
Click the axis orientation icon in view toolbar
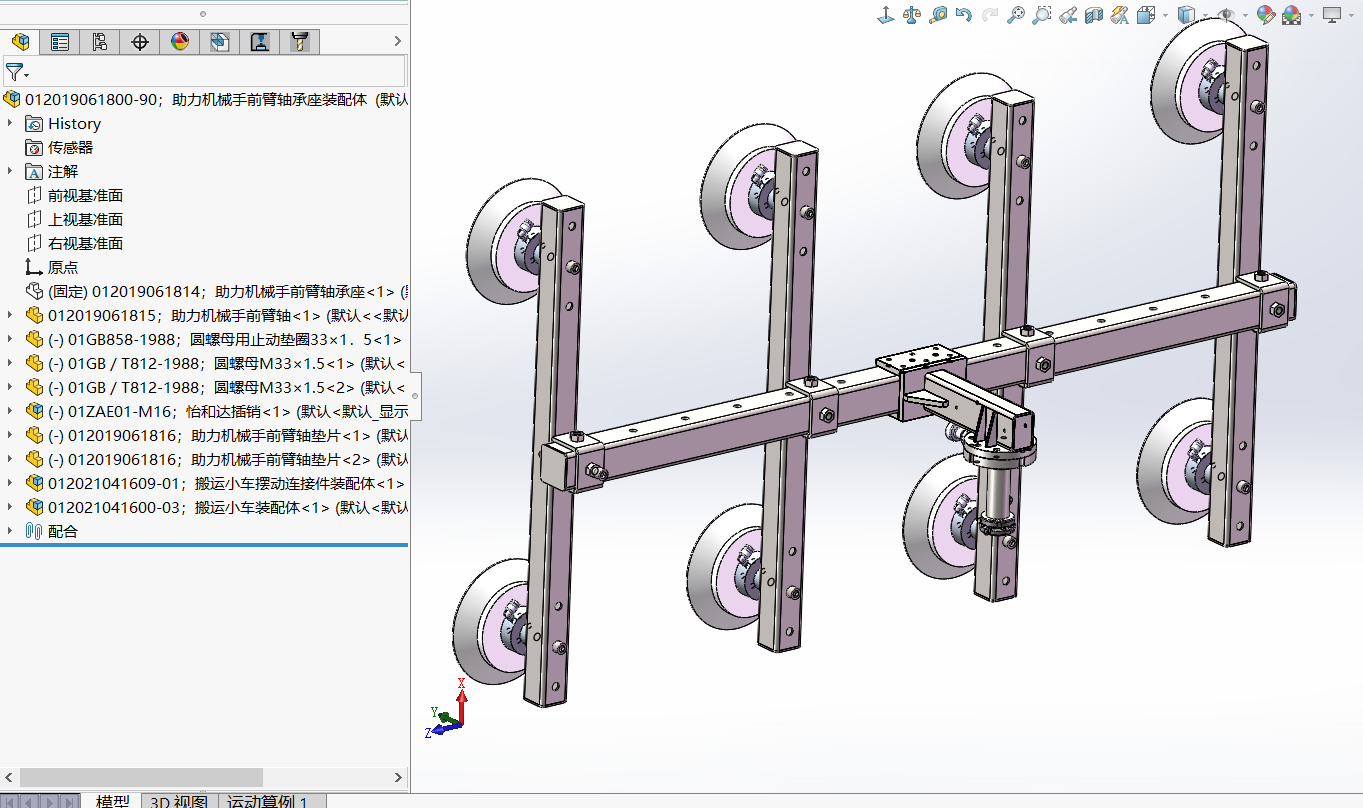click(885, 15)
